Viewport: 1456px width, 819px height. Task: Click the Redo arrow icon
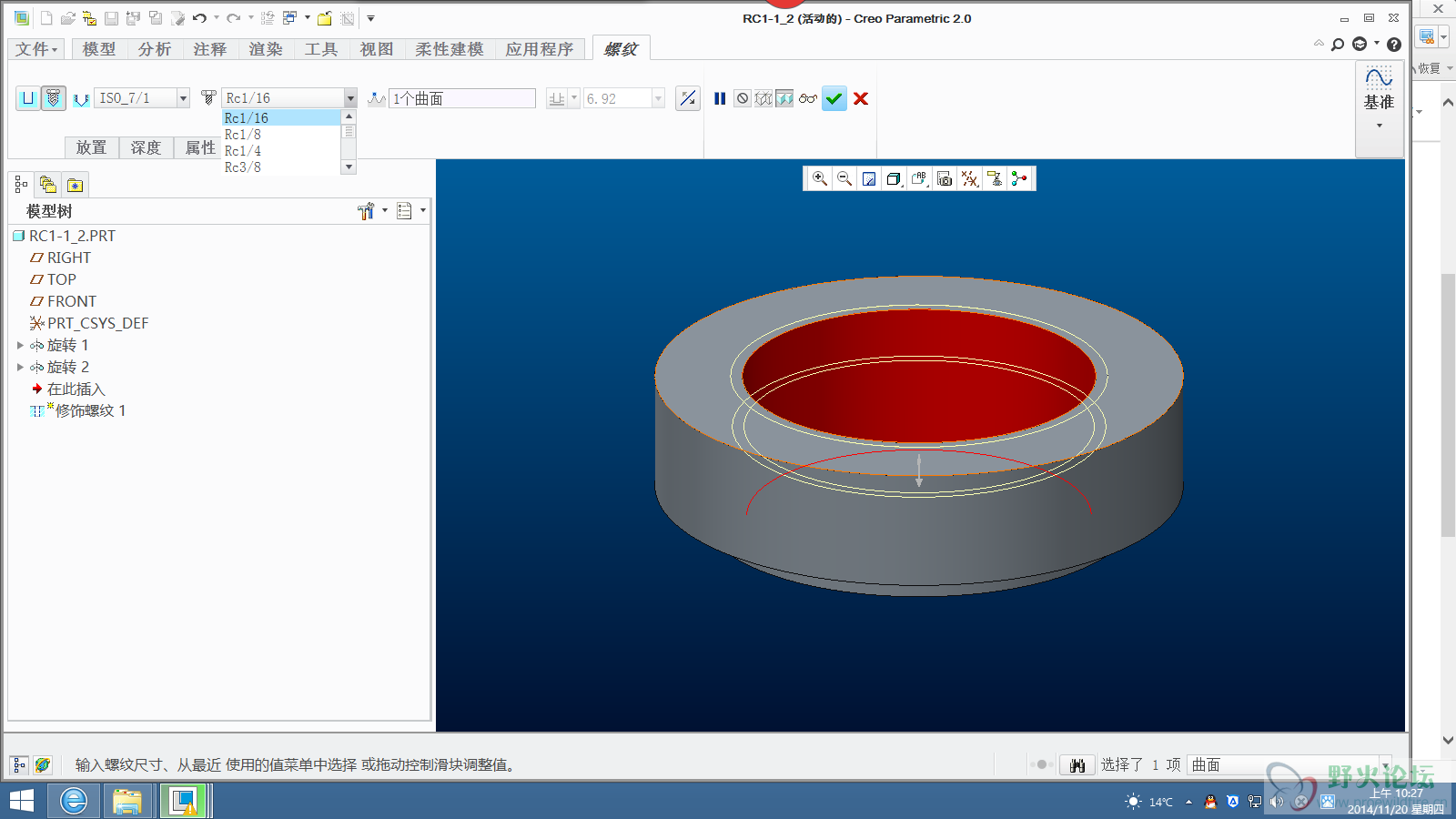tap(234, 18)
